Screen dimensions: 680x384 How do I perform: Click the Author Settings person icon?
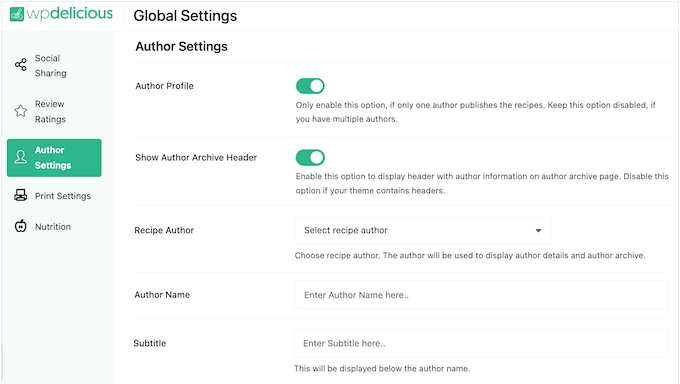[20, 157]
